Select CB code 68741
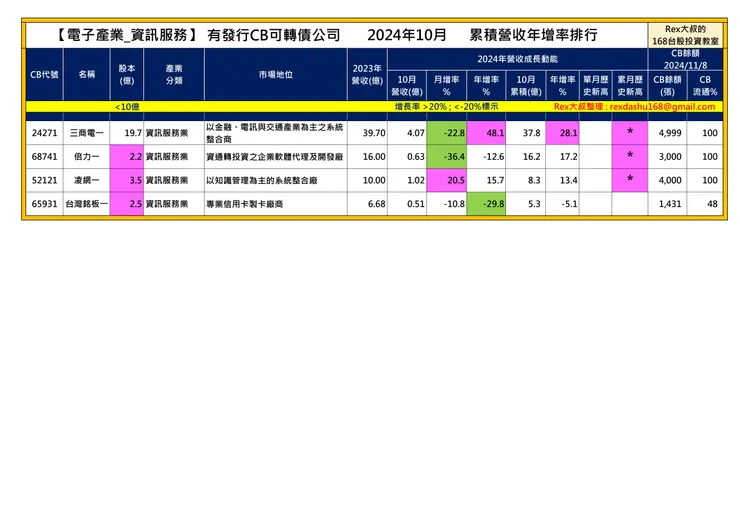Viewport: 740px width, 523px height. coord(44,157)
